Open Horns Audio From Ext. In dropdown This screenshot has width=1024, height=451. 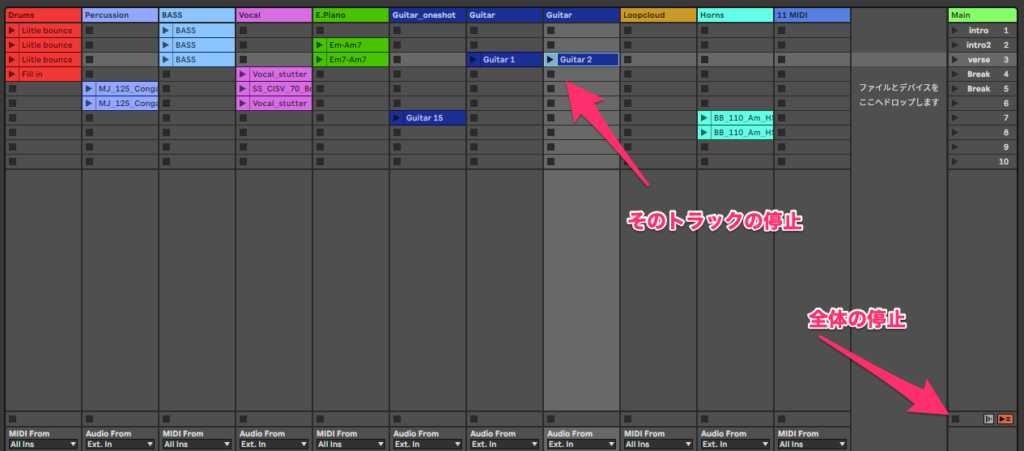click(x=734, y=444)
